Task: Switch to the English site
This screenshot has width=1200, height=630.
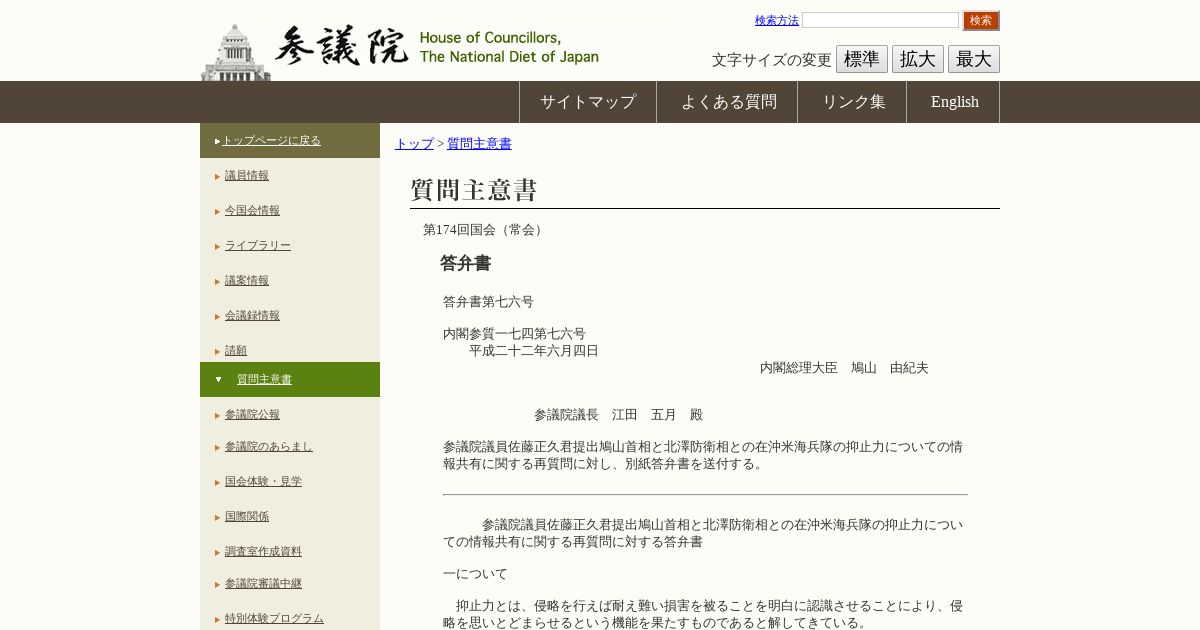Action: 955,102
